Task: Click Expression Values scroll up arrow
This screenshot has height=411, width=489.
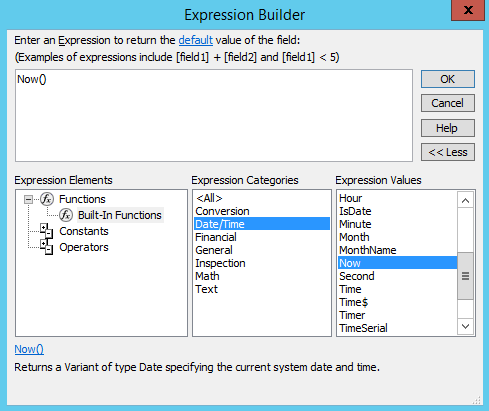Action: (465, 200)
